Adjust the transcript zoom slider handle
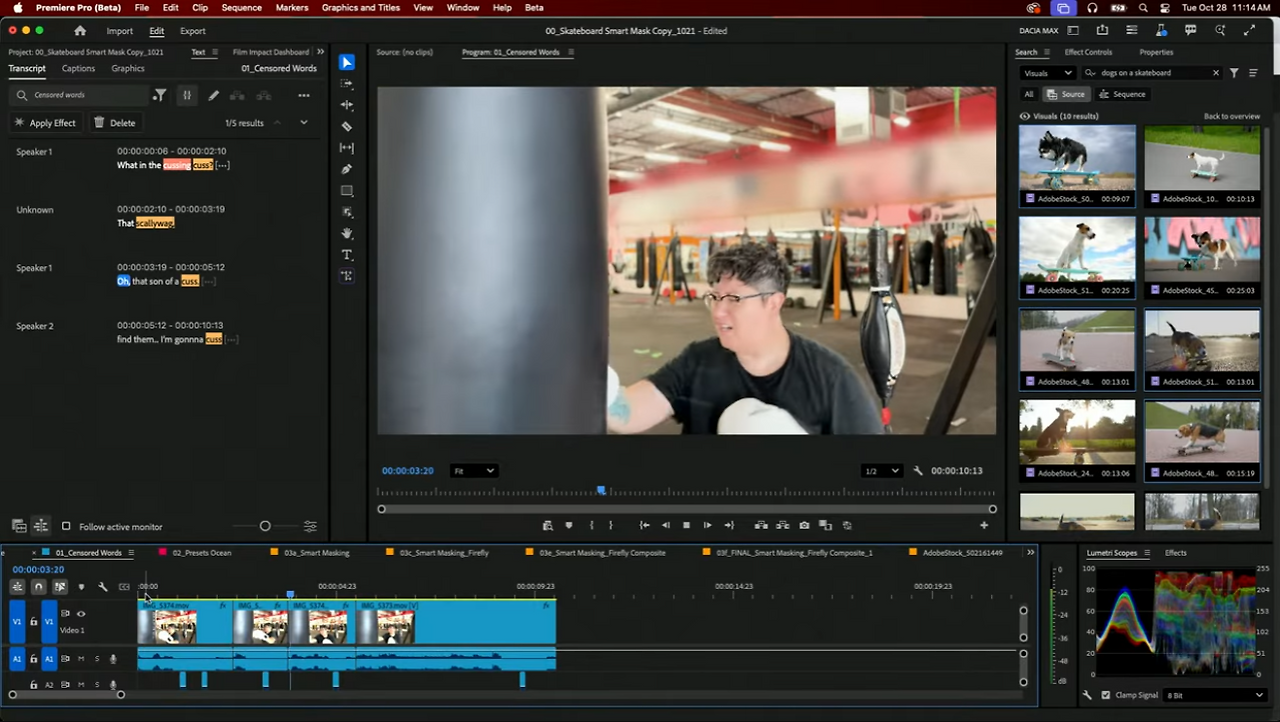1280x722 pixels. (265, 526)
